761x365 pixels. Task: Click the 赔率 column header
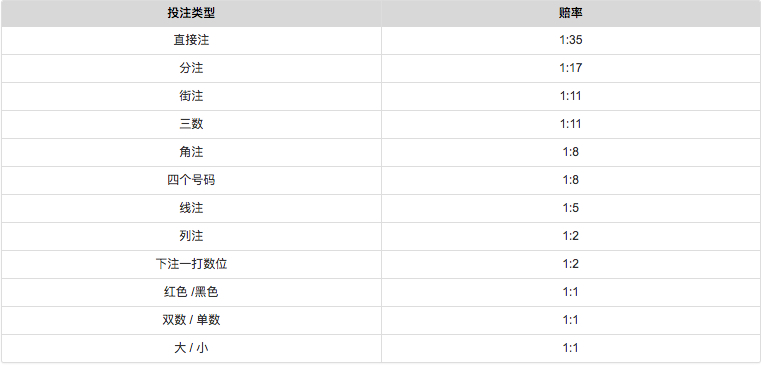(x=570, y=13)
